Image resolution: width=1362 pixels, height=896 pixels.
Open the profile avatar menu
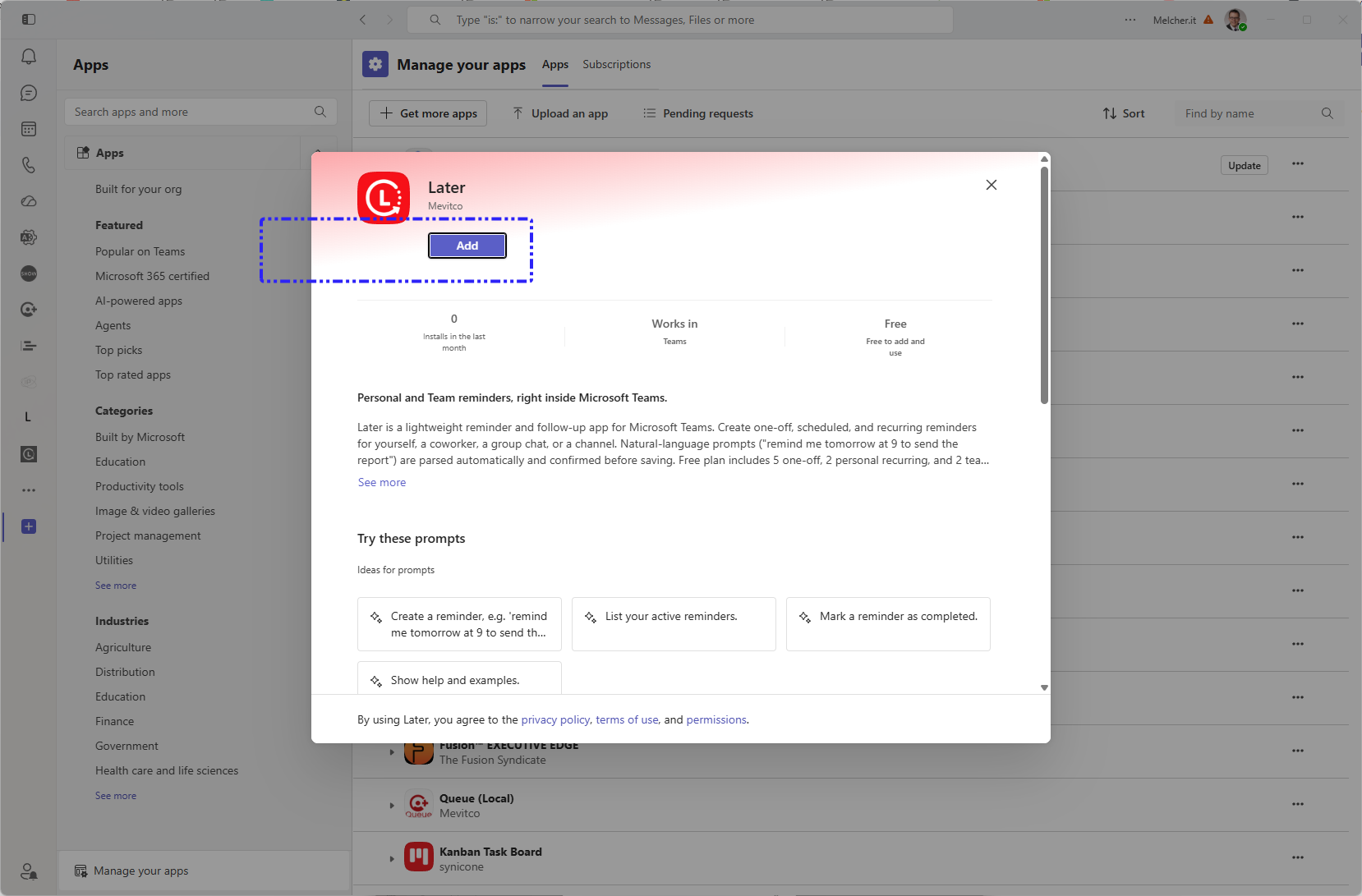click(x=1235, y=20)
